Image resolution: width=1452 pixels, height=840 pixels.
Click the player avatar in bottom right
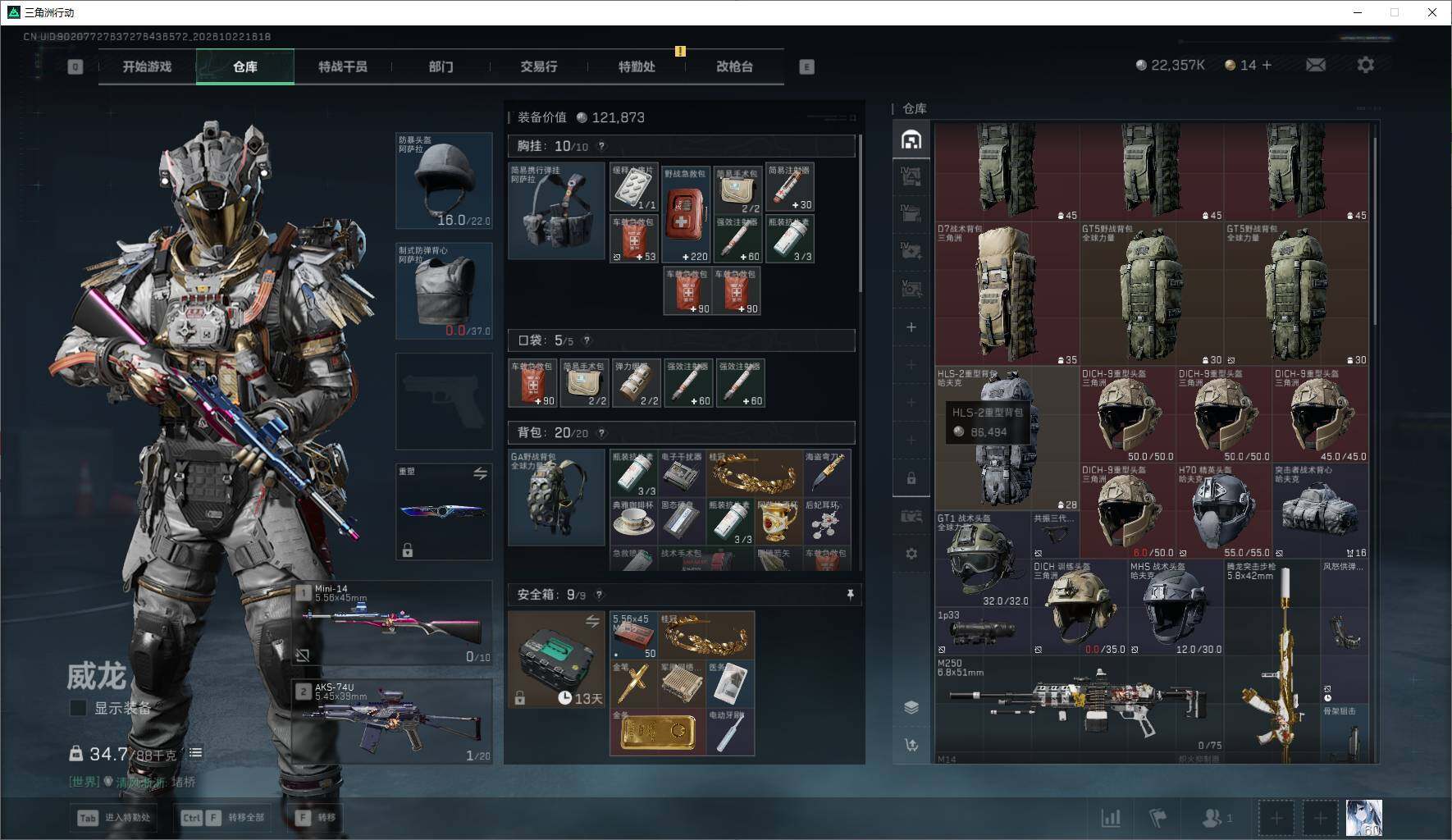click(x=1364, y=818)
